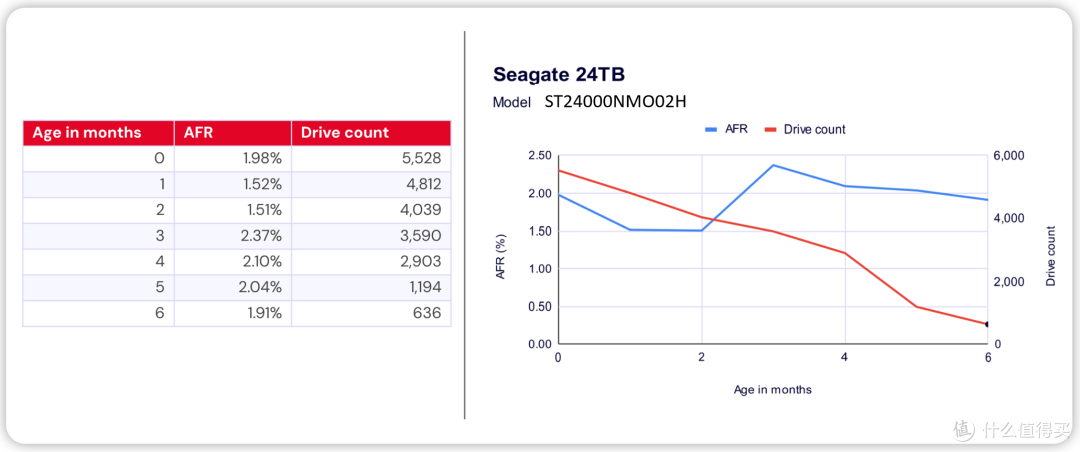This screenshot has height=452, width=1080.
Task: Select the AFR table column header
Action: tap(233, 133)
